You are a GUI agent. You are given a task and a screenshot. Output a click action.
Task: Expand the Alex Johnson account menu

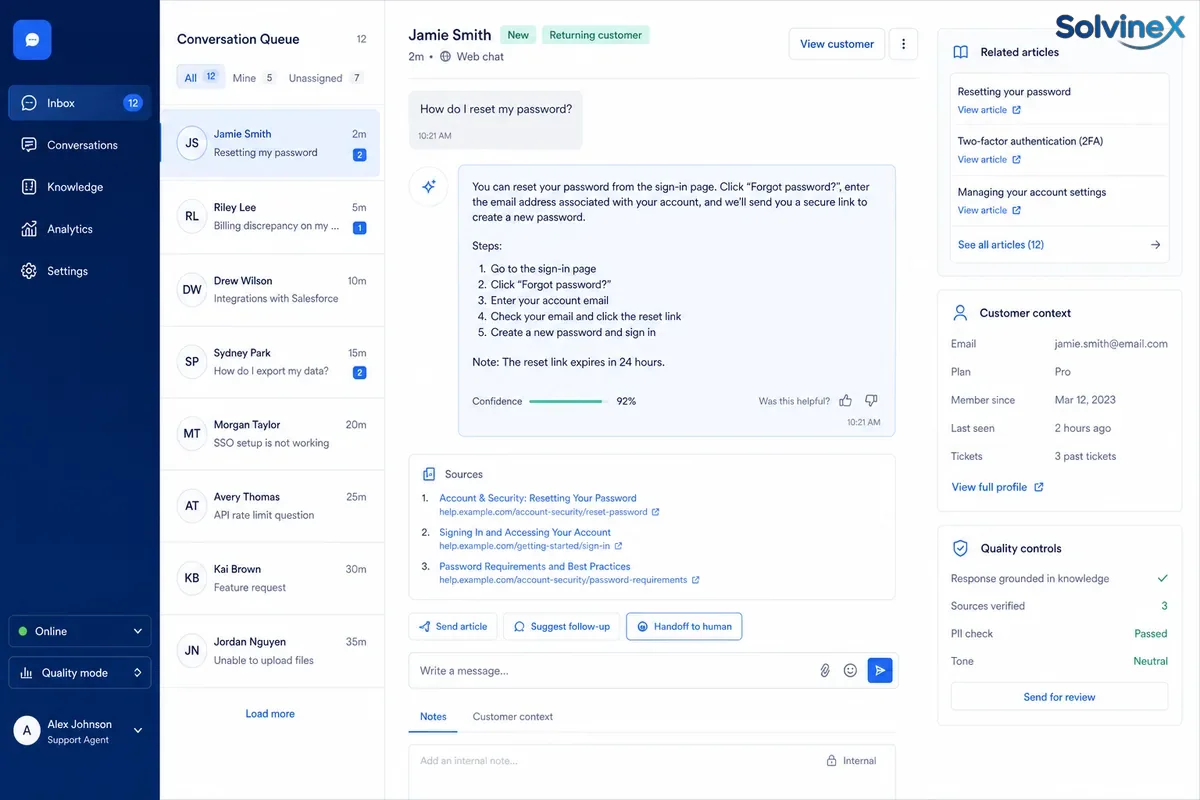(x=138, y=731)
